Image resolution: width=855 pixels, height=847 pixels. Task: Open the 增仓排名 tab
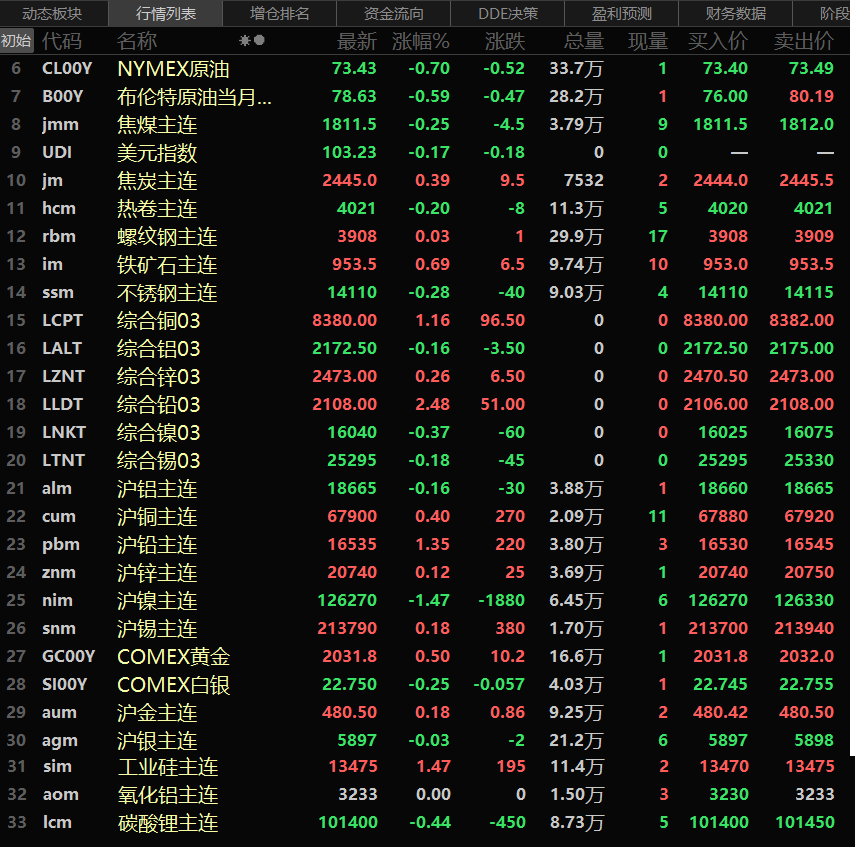pyautogui.click(x=280, y=14)
